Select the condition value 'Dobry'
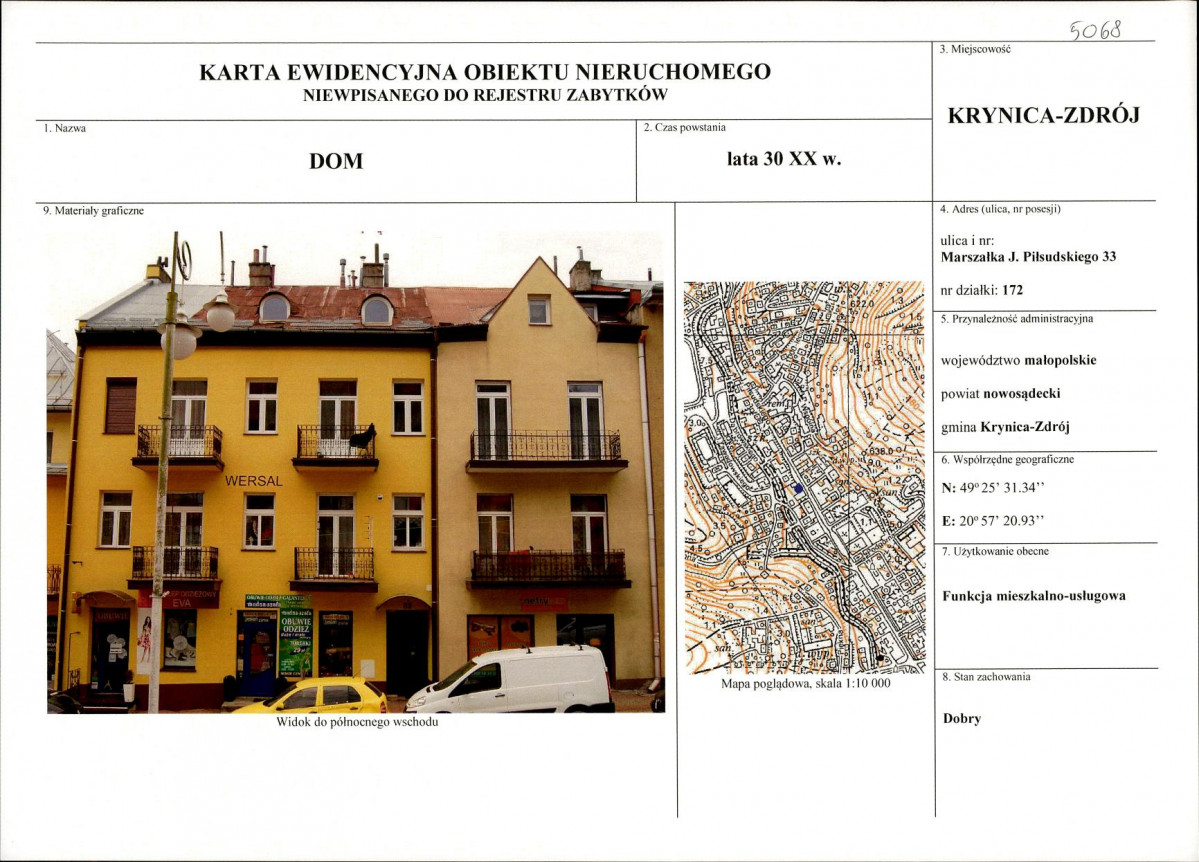Screen dimensions: 1199x862 coord(962,719)
